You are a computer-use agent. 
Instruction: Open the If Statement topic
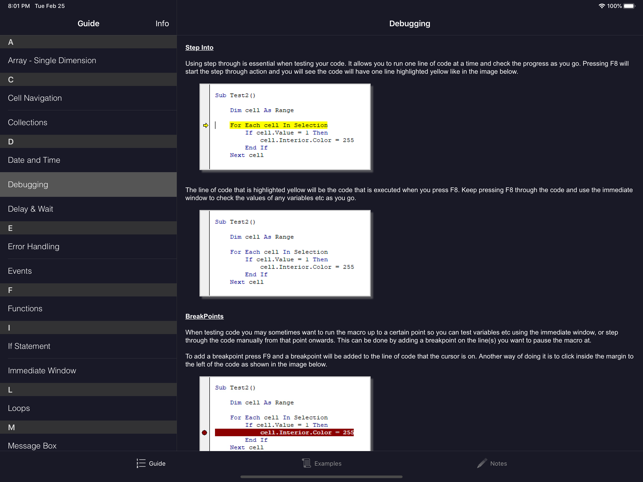89,346
